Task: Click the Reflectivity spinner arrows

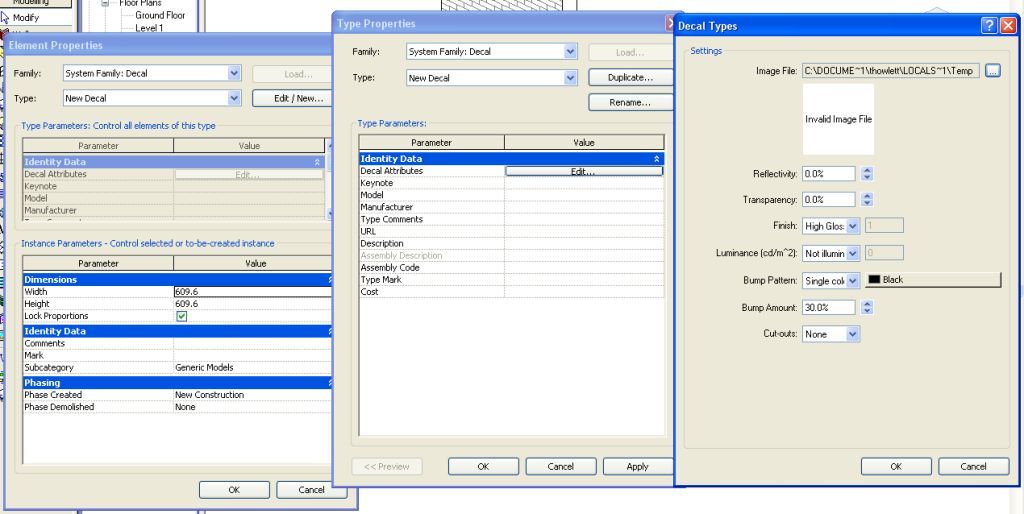Action: pos(867,173)
